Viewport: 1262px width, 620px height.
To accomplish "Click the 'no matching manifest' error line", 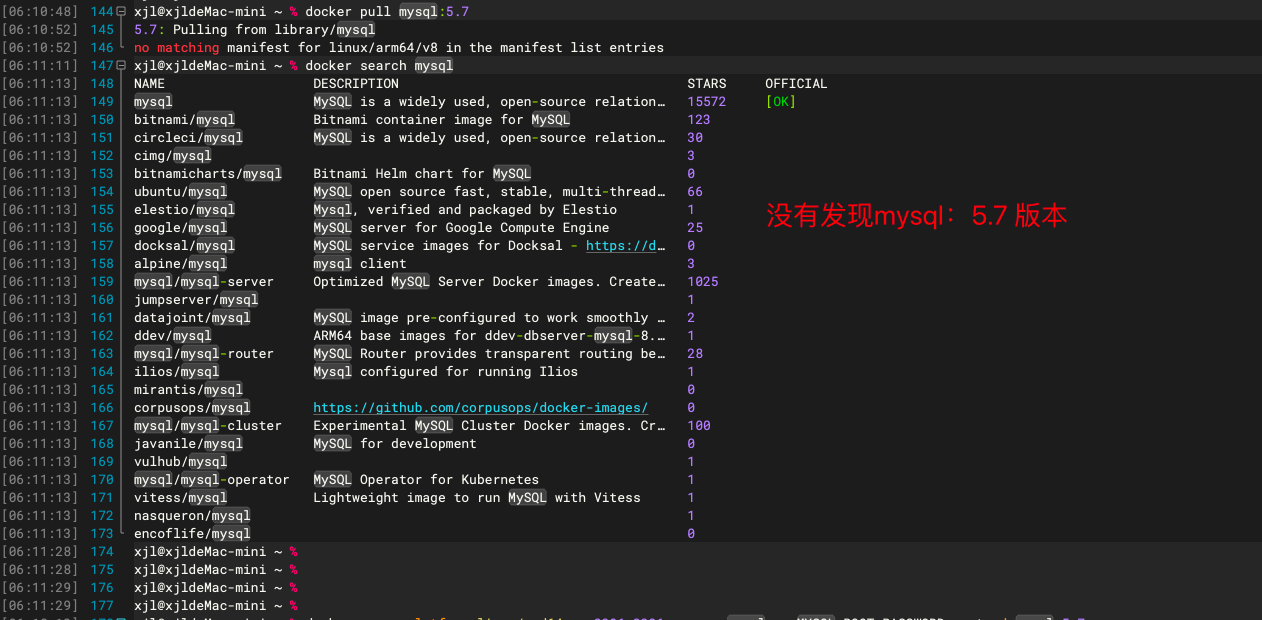I will click(x=399, y=48).
